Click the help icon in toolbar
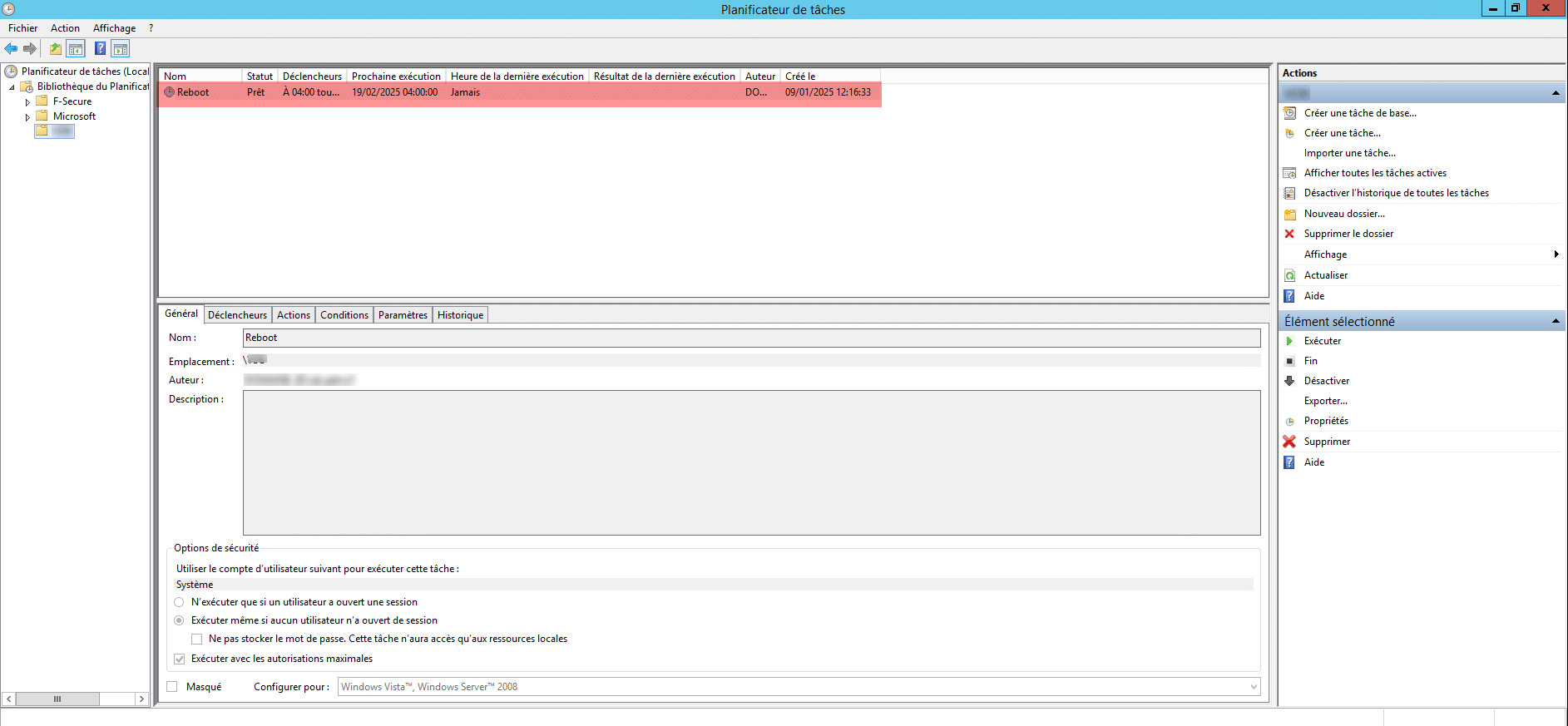This screenshot has width=1568, height=726. click(x=100, y=49)
